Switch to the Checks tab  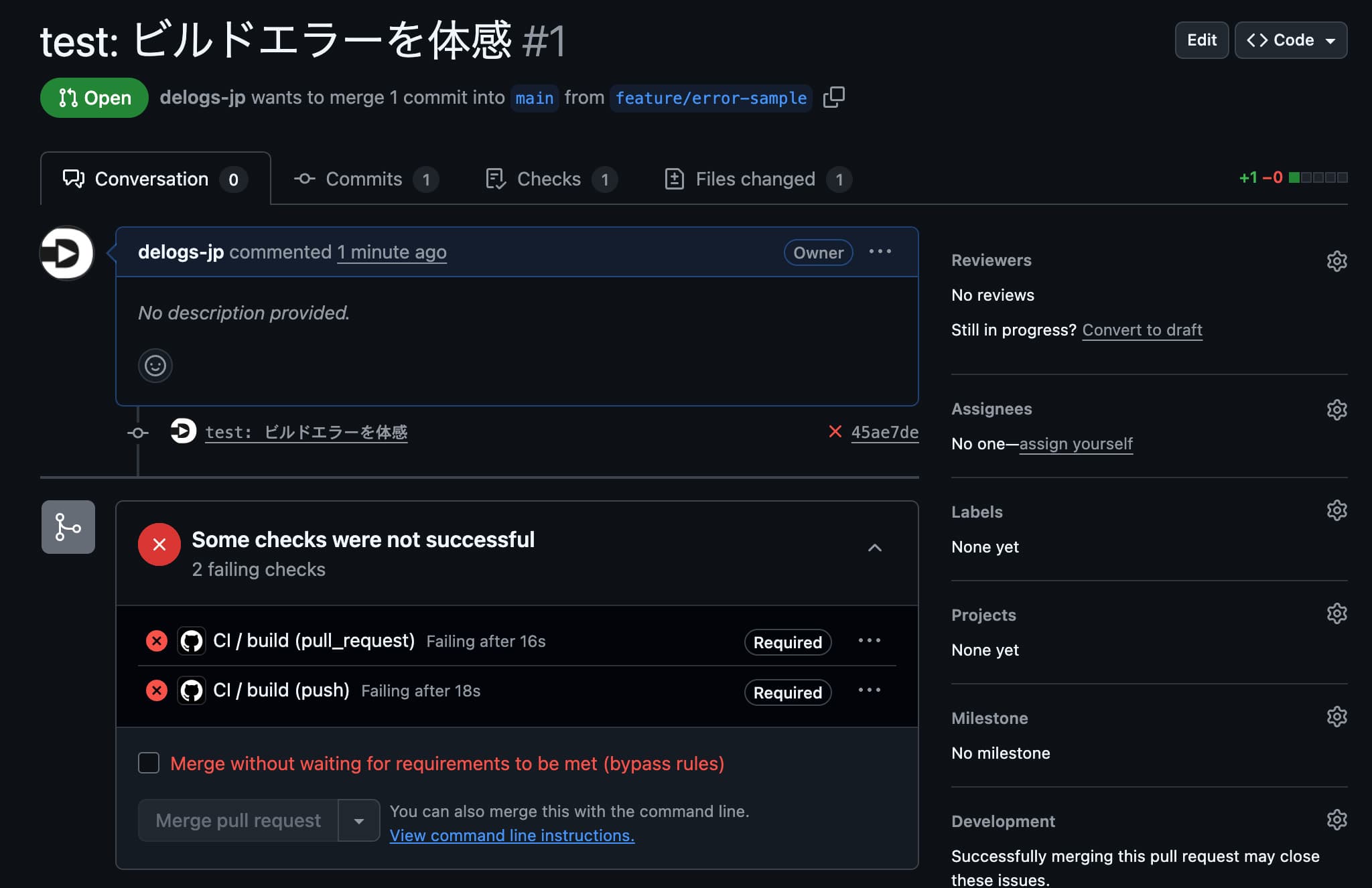click(551, 179)
